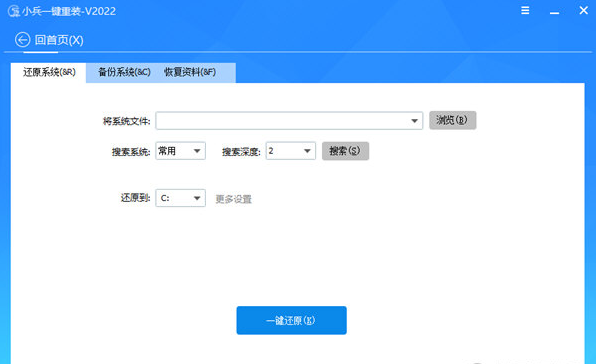The image size is (596, 364).
Task: Open 更多设置 more settings link
Action: [x=233, y=199]
